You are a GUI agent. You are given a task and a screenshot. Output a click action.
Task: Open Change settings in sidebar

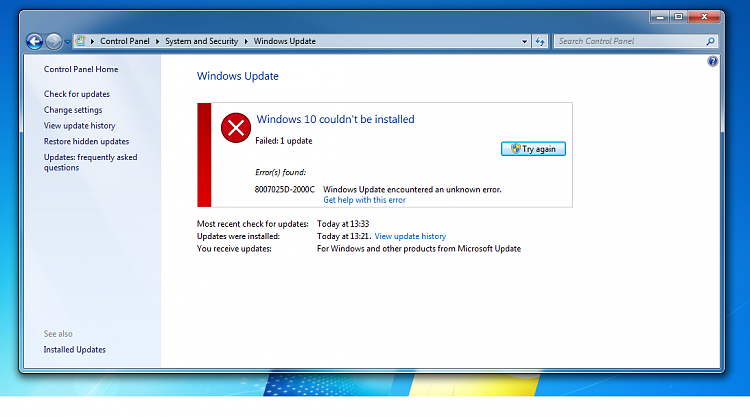73,110
